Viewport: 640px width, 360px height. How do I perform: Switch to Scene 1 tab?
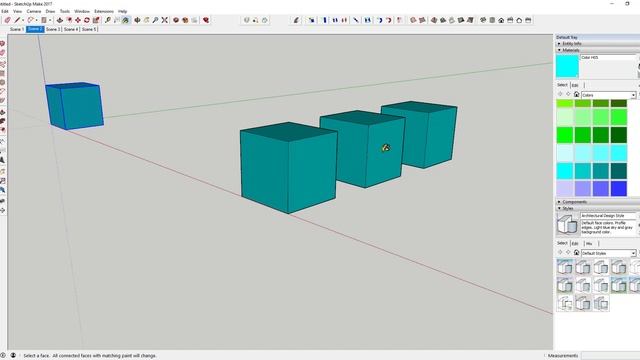click(x=17, y=29)
